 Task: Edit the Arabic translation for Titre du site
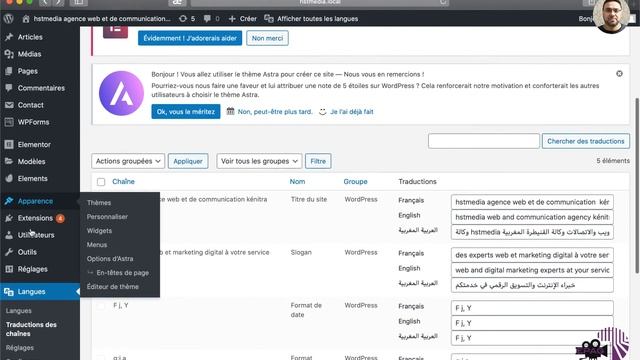coord(532,232)
